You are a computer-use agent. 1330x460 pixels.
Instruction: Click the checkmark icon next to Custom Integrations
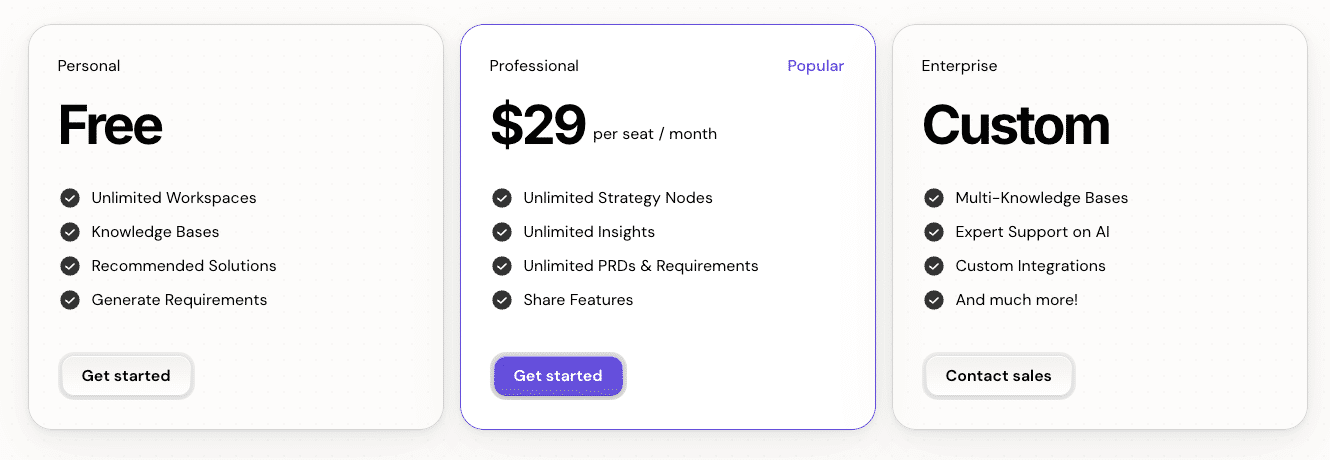[934, 266]
